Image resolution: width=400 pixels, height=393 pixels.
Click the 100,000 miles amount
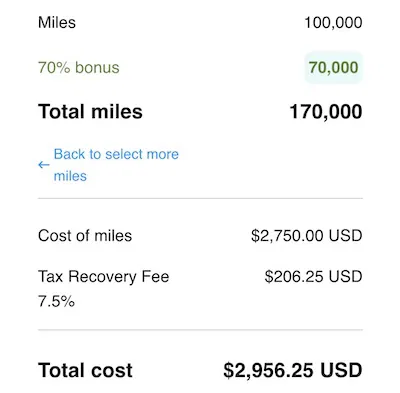[333, 23]
